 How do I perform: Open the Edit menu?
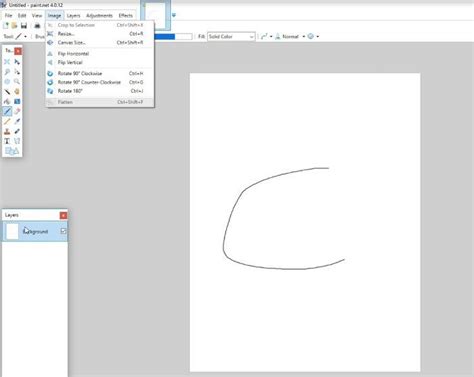(22, 16)
